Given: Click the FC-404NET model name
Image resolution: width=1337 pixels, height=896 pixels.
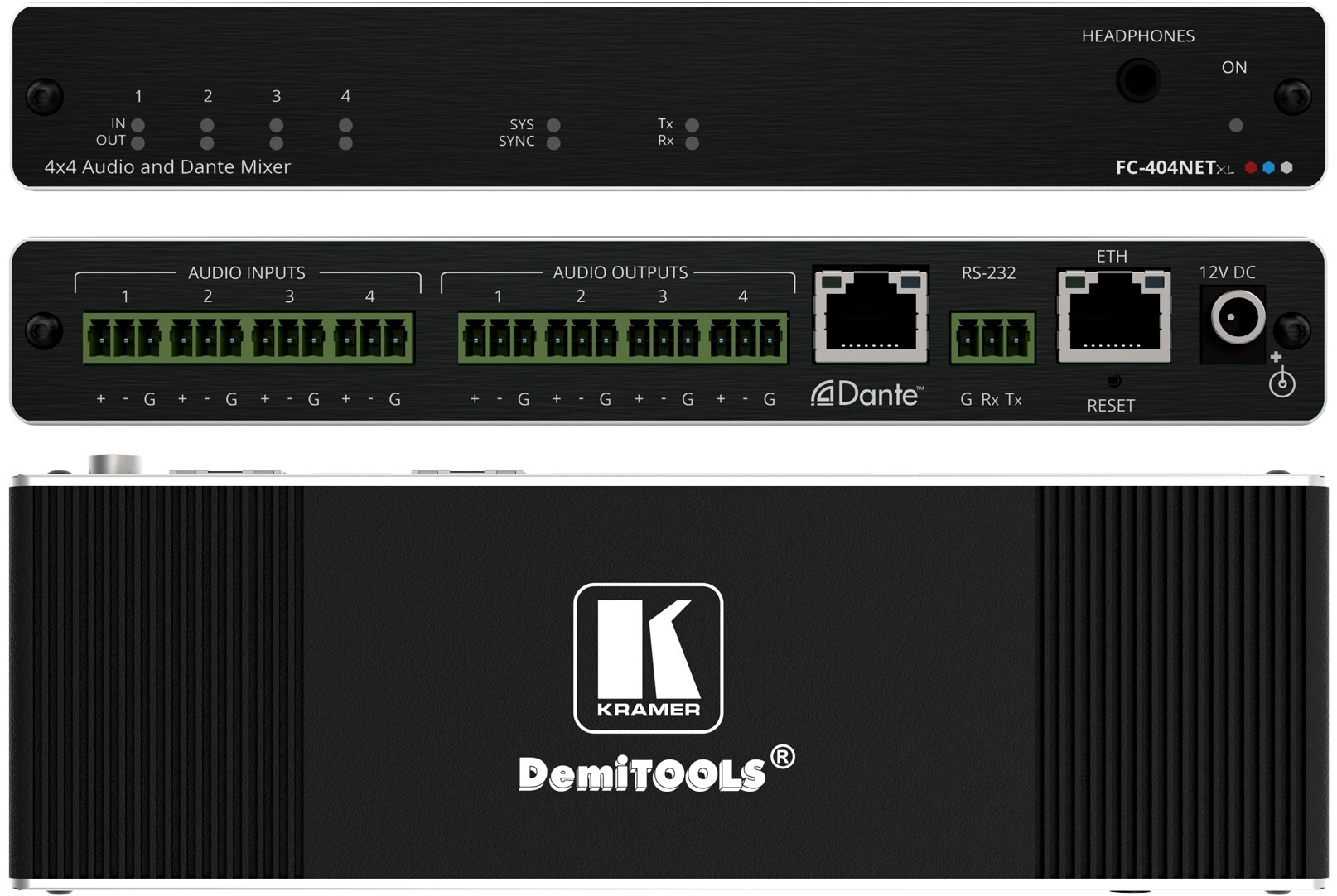Looking at the screenshot, I should tap(1174, 167).
